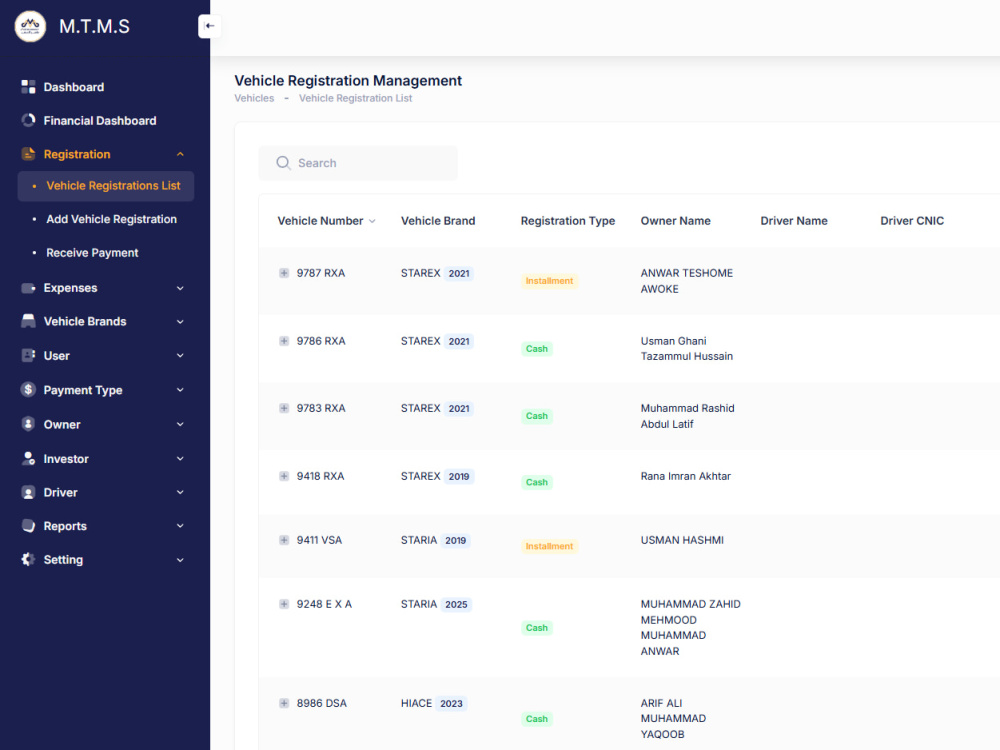The width and height of the screenshot is (1000, 750).
Task: Click the Expenses wallet icon
Action: click(28, 288)
